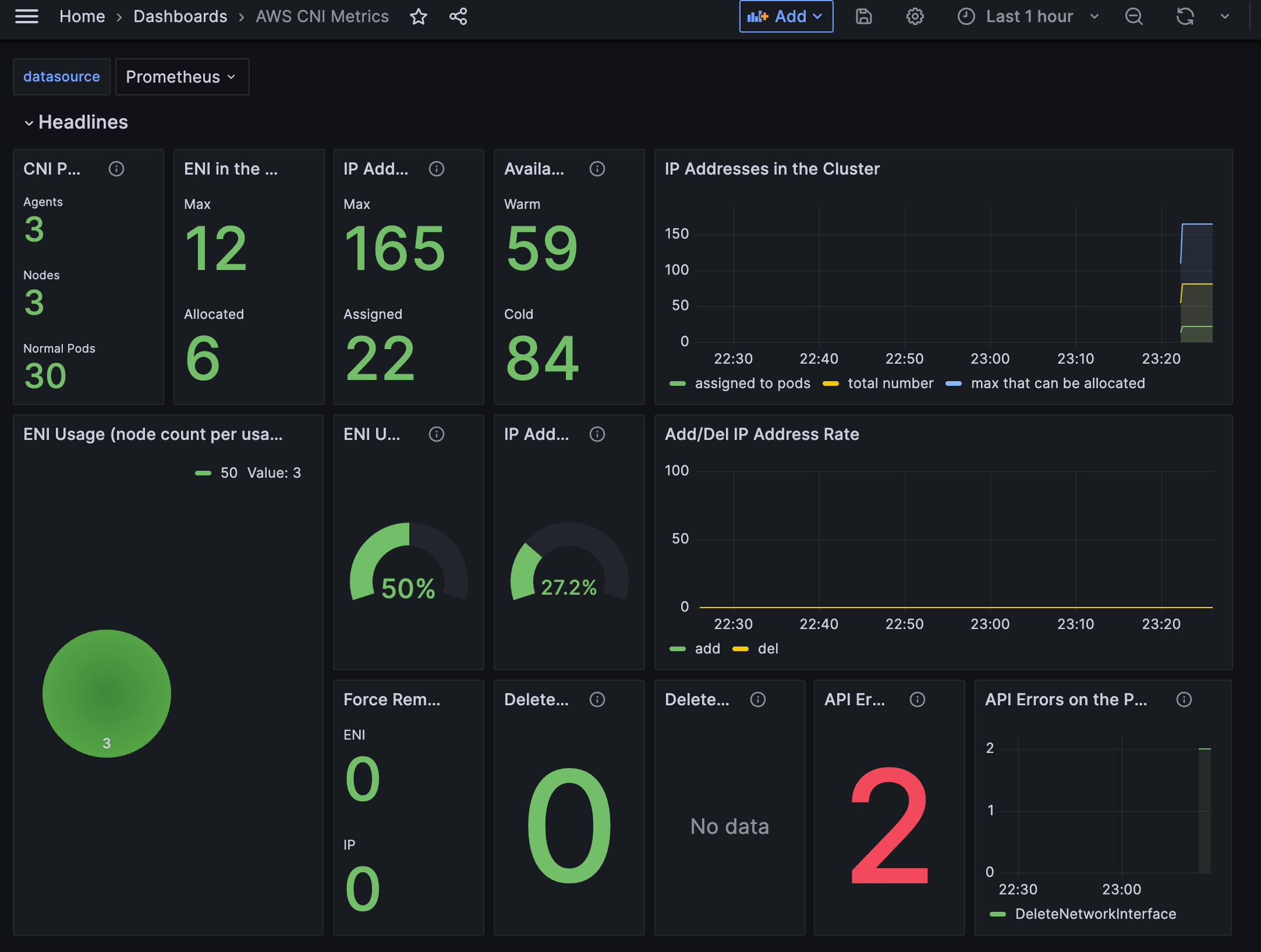The width and height of the screenshot is (1261, 952).
Task: Open the Prometheus datasource dropdown
Action: pos(182,77)
